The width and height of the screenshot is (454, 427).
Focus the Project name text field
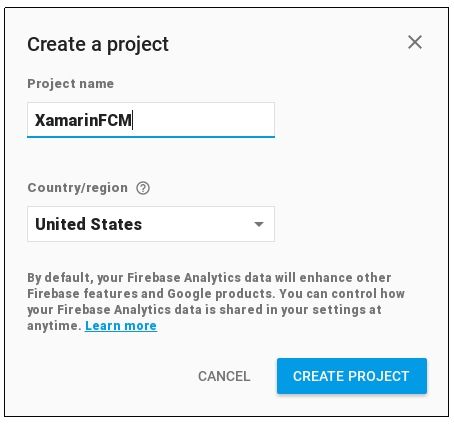point(151,120)
